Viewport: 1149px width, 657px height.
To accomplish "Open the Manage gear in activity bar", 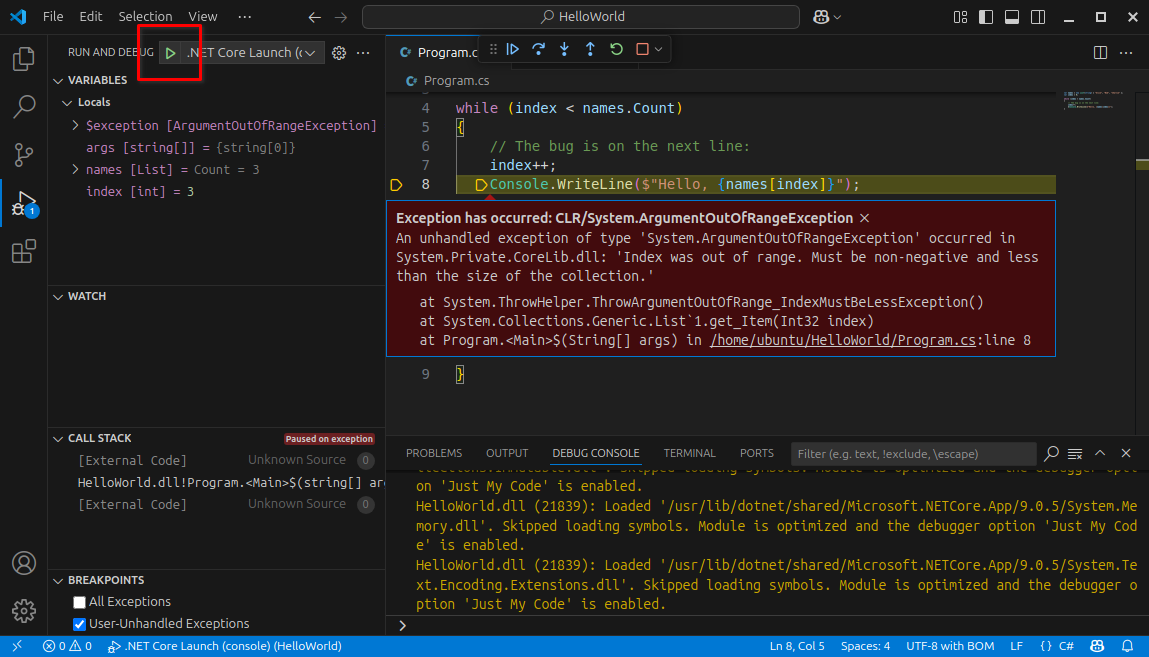I will pyautogui.click(x=23, y=611).
